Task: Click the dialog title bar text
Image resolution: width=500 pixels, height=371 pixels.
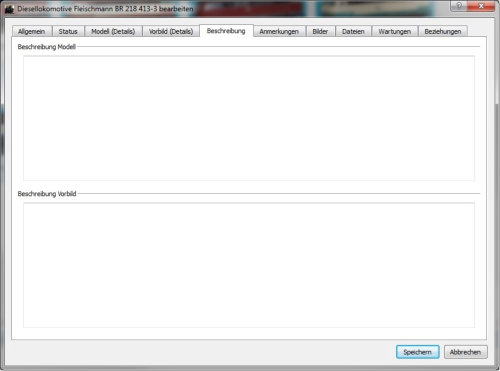Action: 105,9
